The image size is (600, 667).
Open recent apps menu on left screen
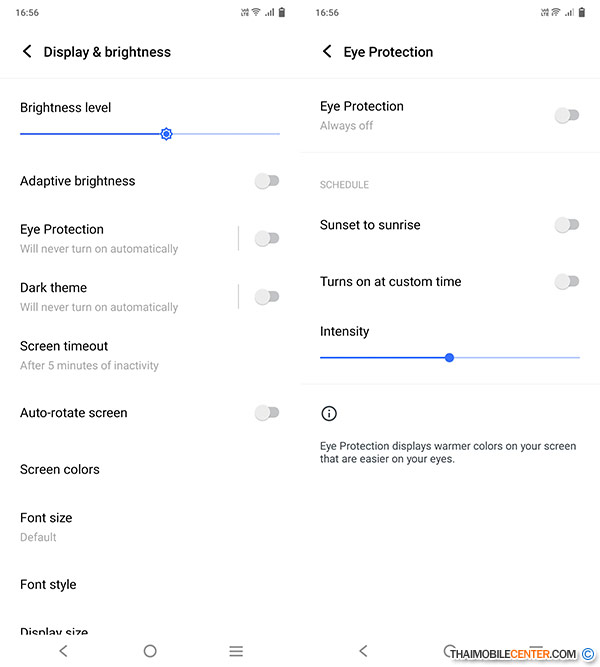point(236,651)
